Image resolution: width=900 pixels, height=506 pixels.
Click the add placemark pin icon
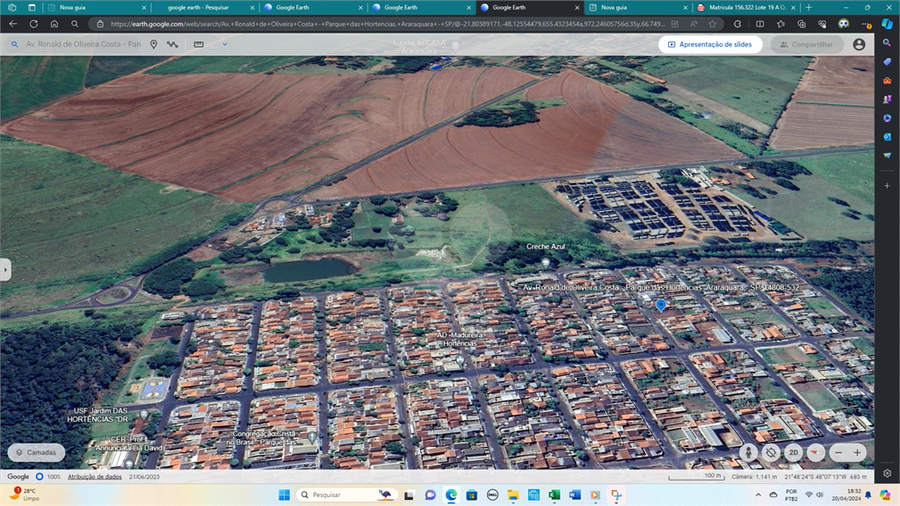(154, 44)
